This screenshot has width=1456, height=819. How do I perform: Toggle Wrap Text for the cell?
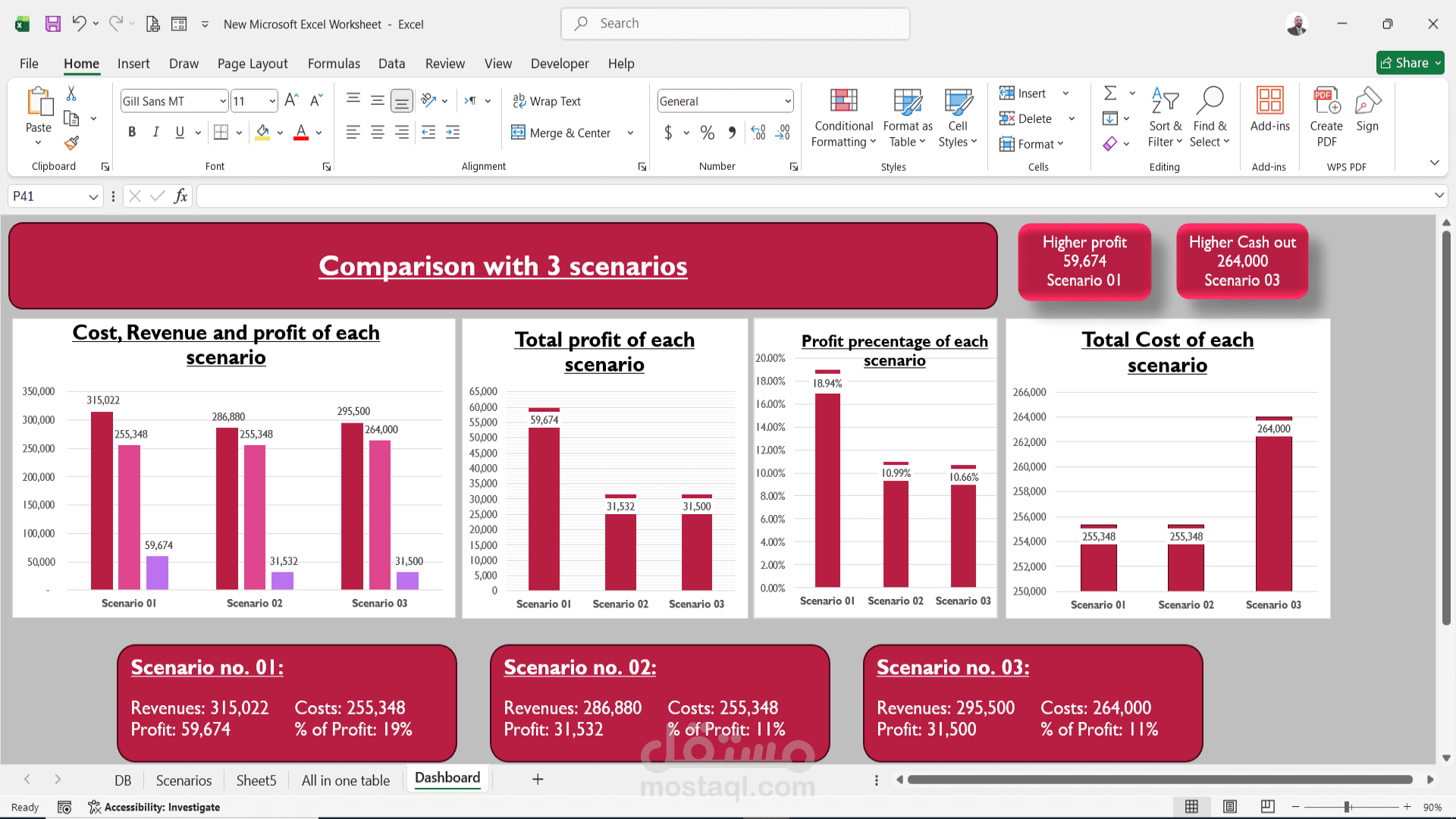pos(548,100)
